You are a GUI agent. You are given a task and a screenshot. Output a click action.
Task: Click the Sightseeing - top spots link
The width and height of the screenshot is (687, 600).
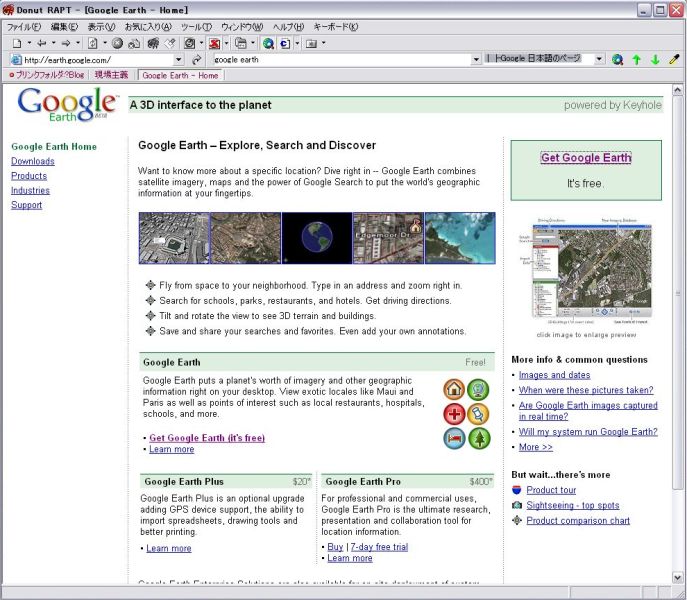573,505
